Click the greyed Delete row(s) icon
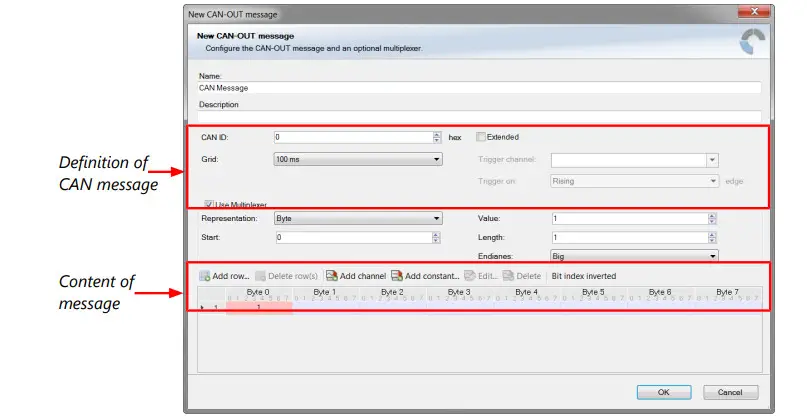Screen dimensions: 807x417 (260, 276)
